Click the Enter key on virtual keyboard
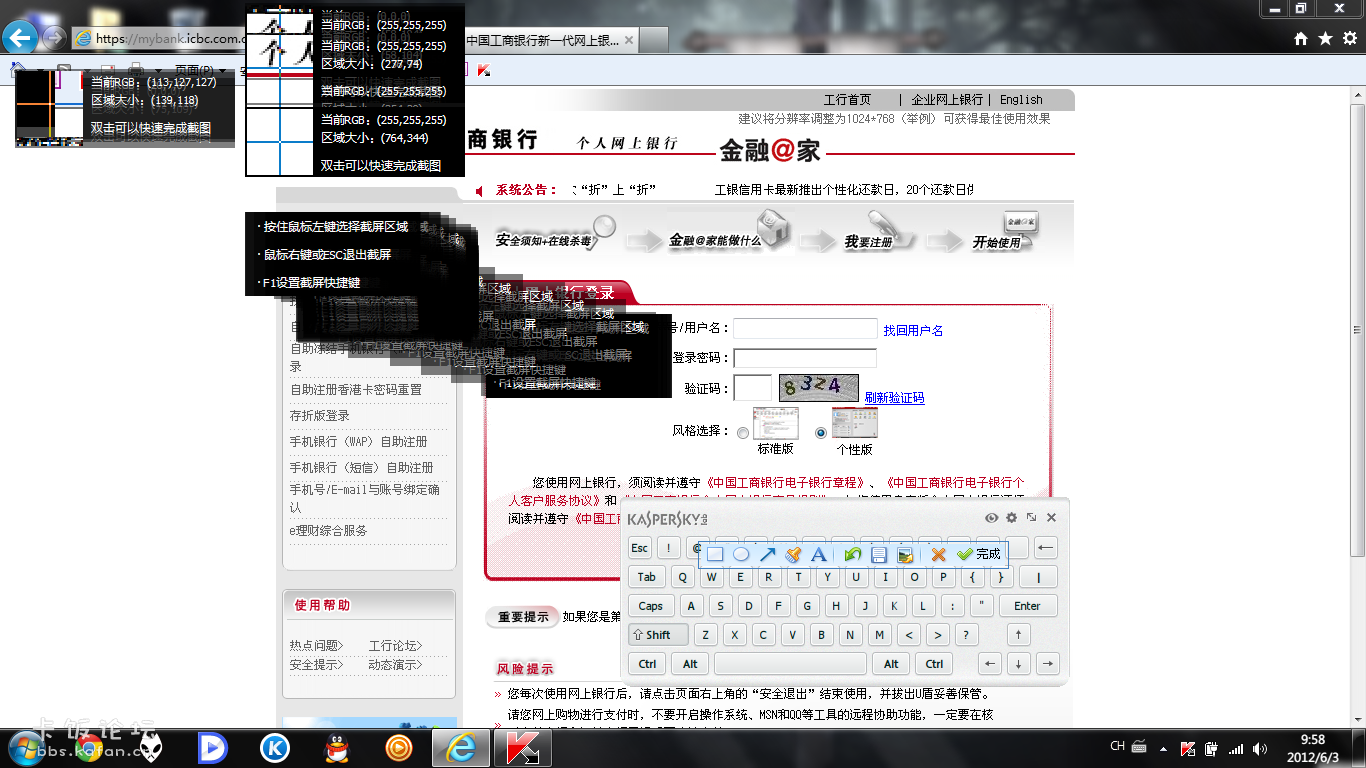Image resolution: width=1366 pixels, height=768 pixels. coord(1027,606)
